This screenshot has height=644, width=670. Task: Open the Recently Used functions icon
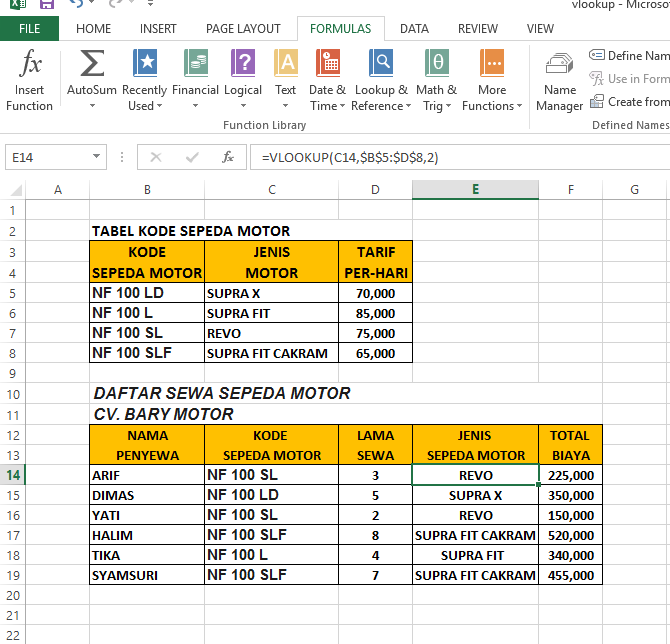145,62
